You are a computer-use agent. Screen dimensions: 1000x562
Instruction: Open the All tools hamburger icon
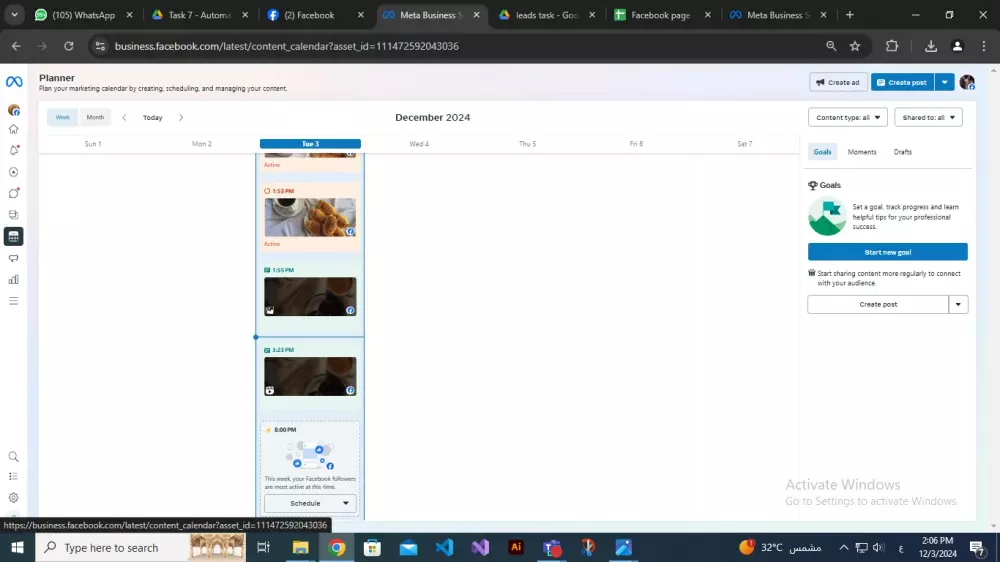pyautogui.click(x=13, y=301)
